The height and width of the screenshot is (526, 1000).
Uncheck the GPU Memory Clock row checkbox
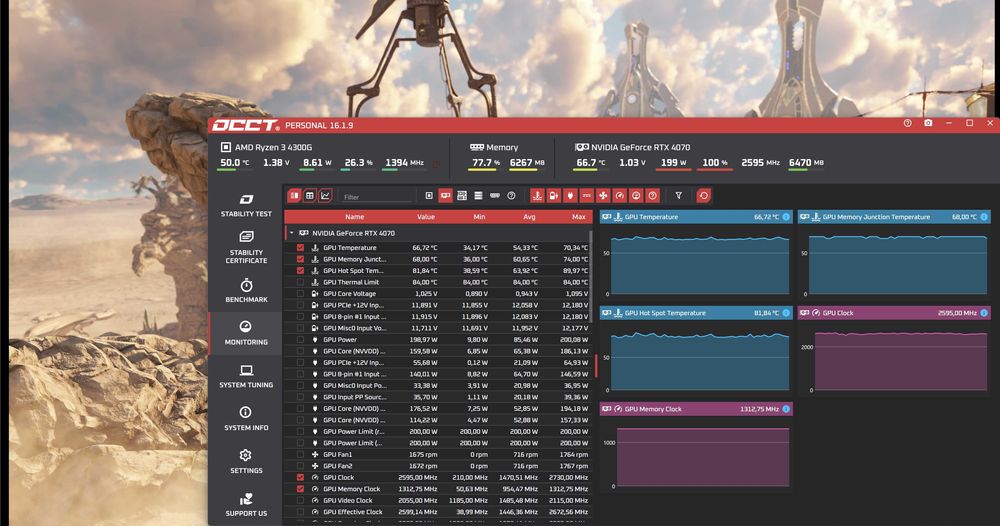click(300, 489)
